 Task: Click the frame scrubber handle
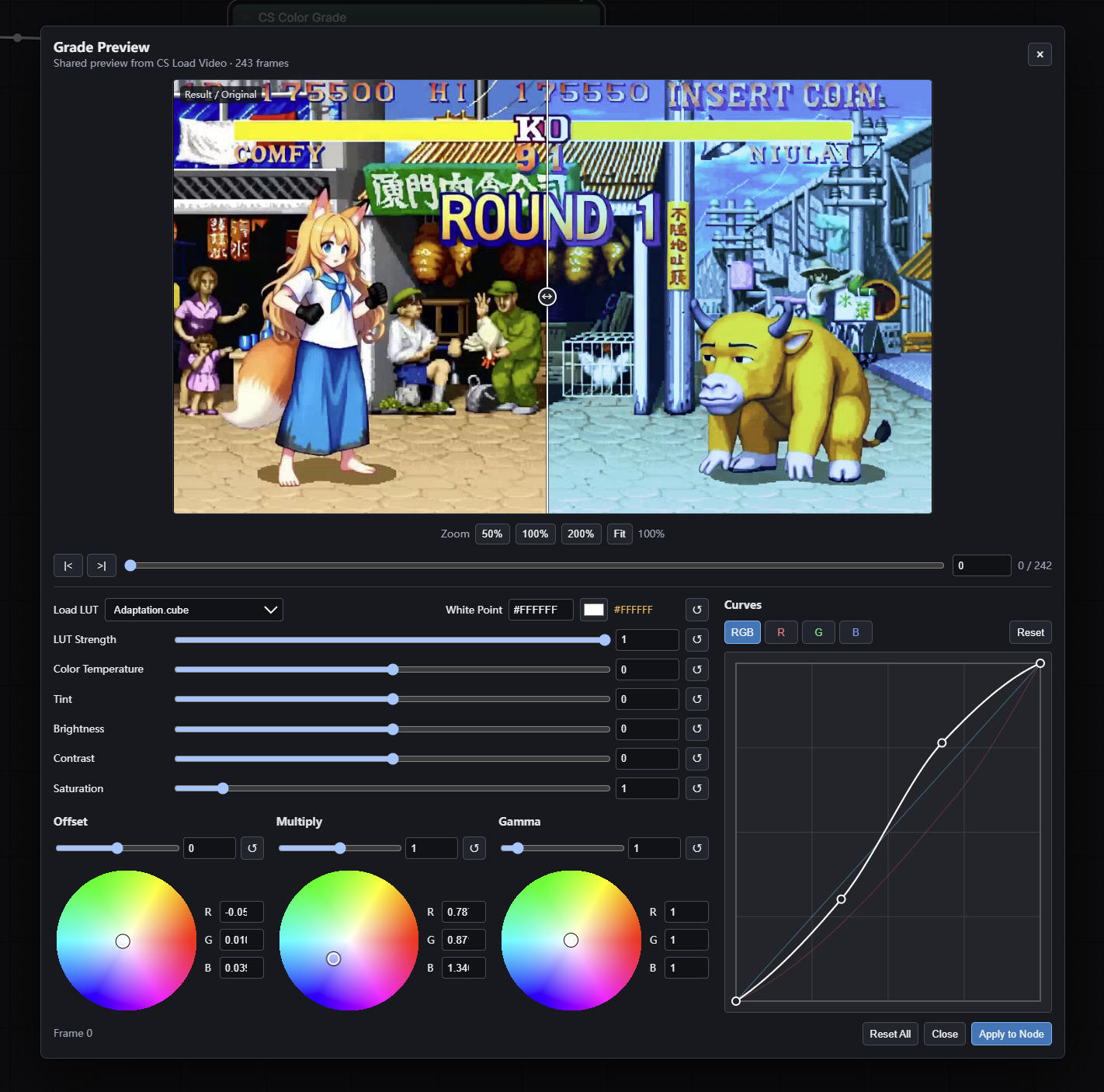[130, 565]
